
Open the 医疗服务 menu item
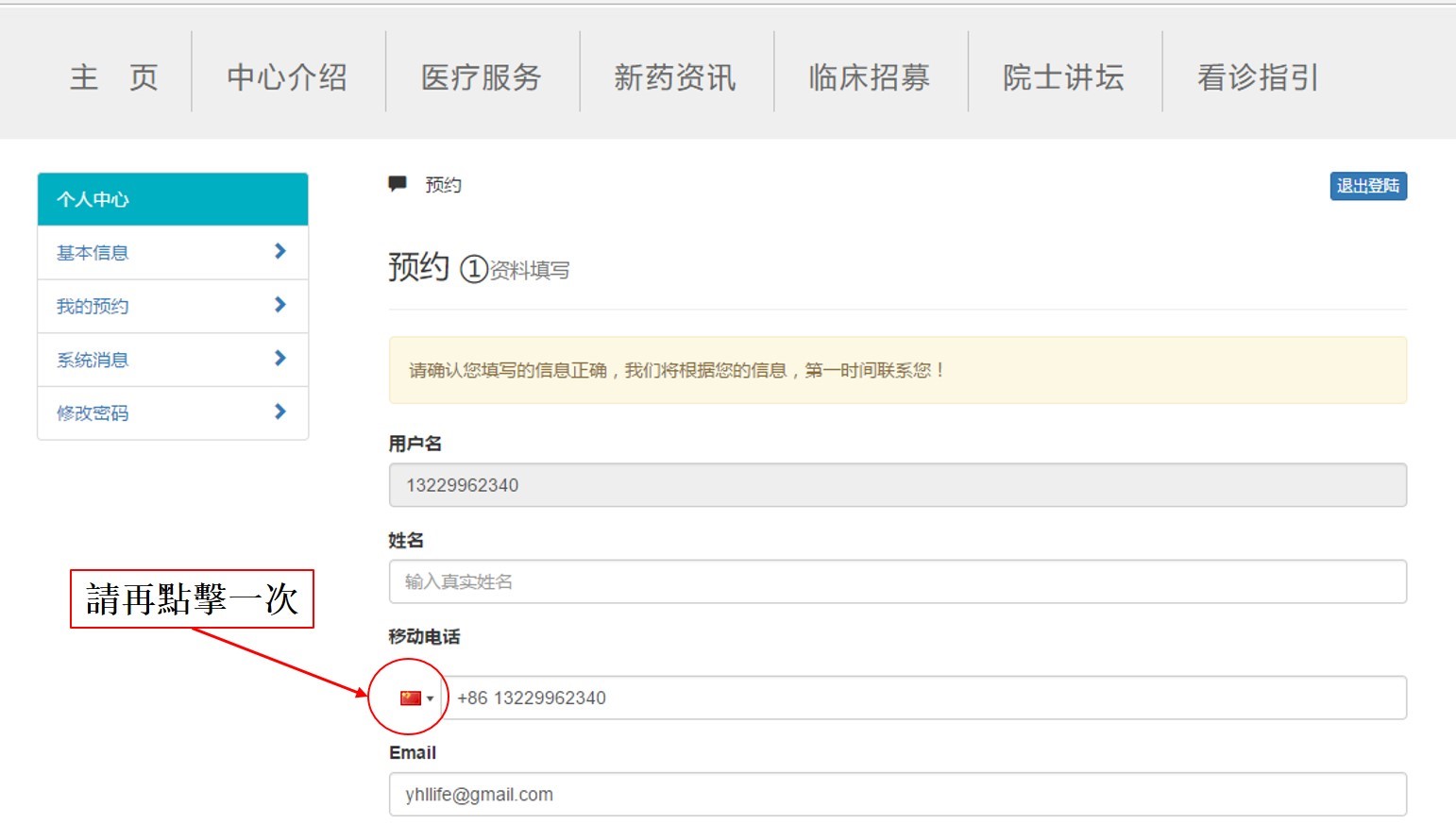tap(482, 77)
